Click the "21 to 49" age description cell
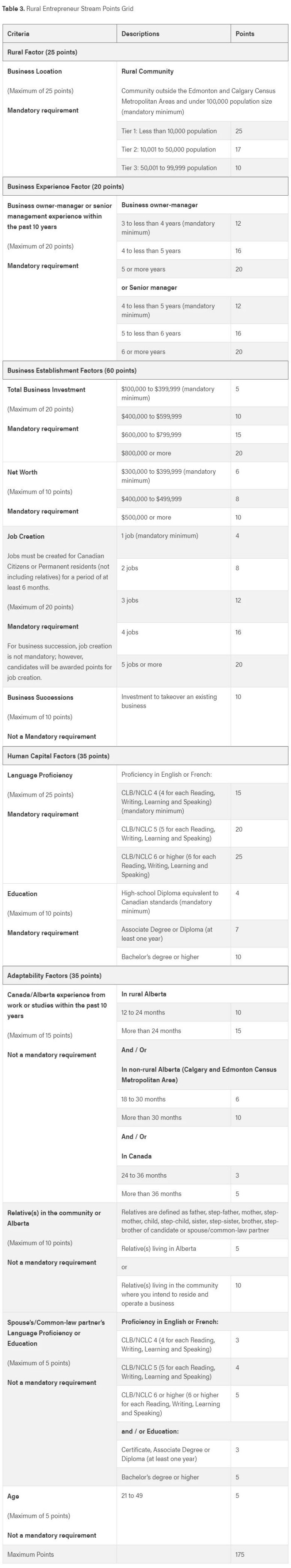 point(132,1495)
